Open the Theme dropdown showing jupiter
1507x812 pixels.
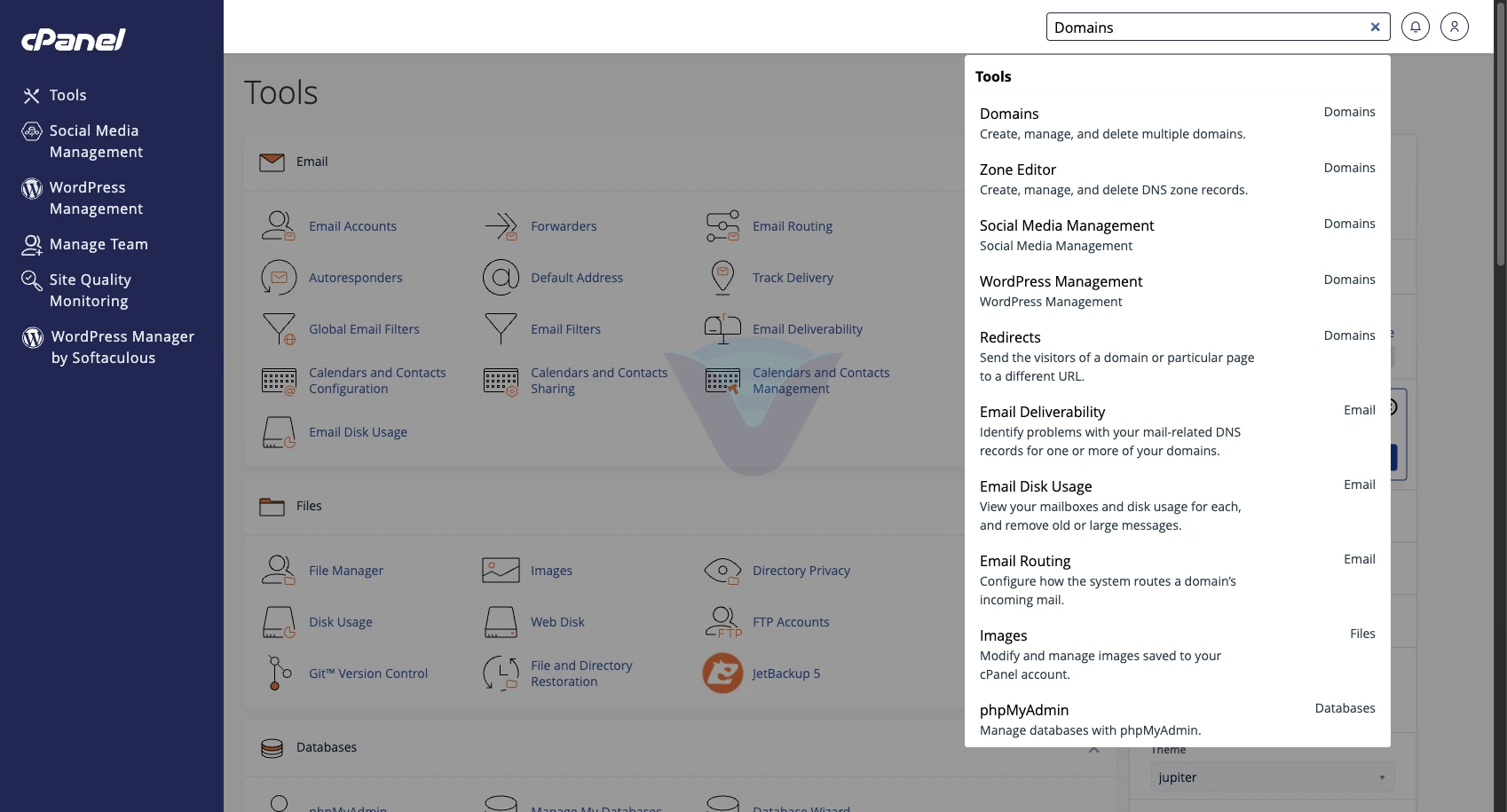(1273, 777)
